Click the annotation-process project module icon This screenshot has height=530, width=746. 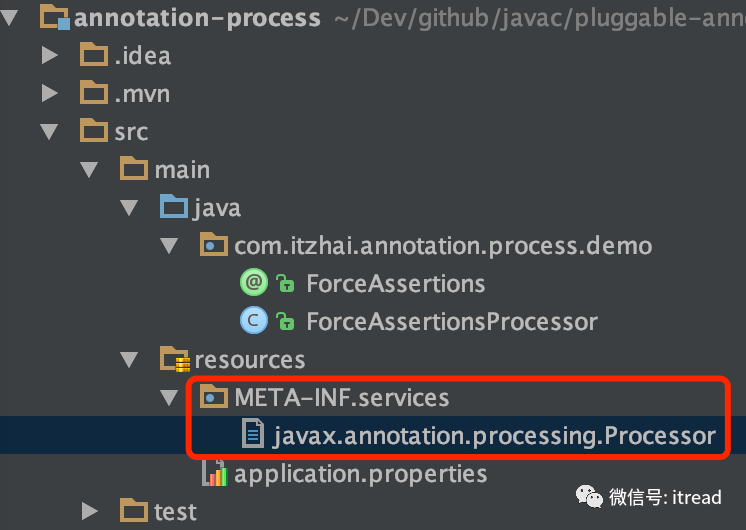(x=54, y=18)
